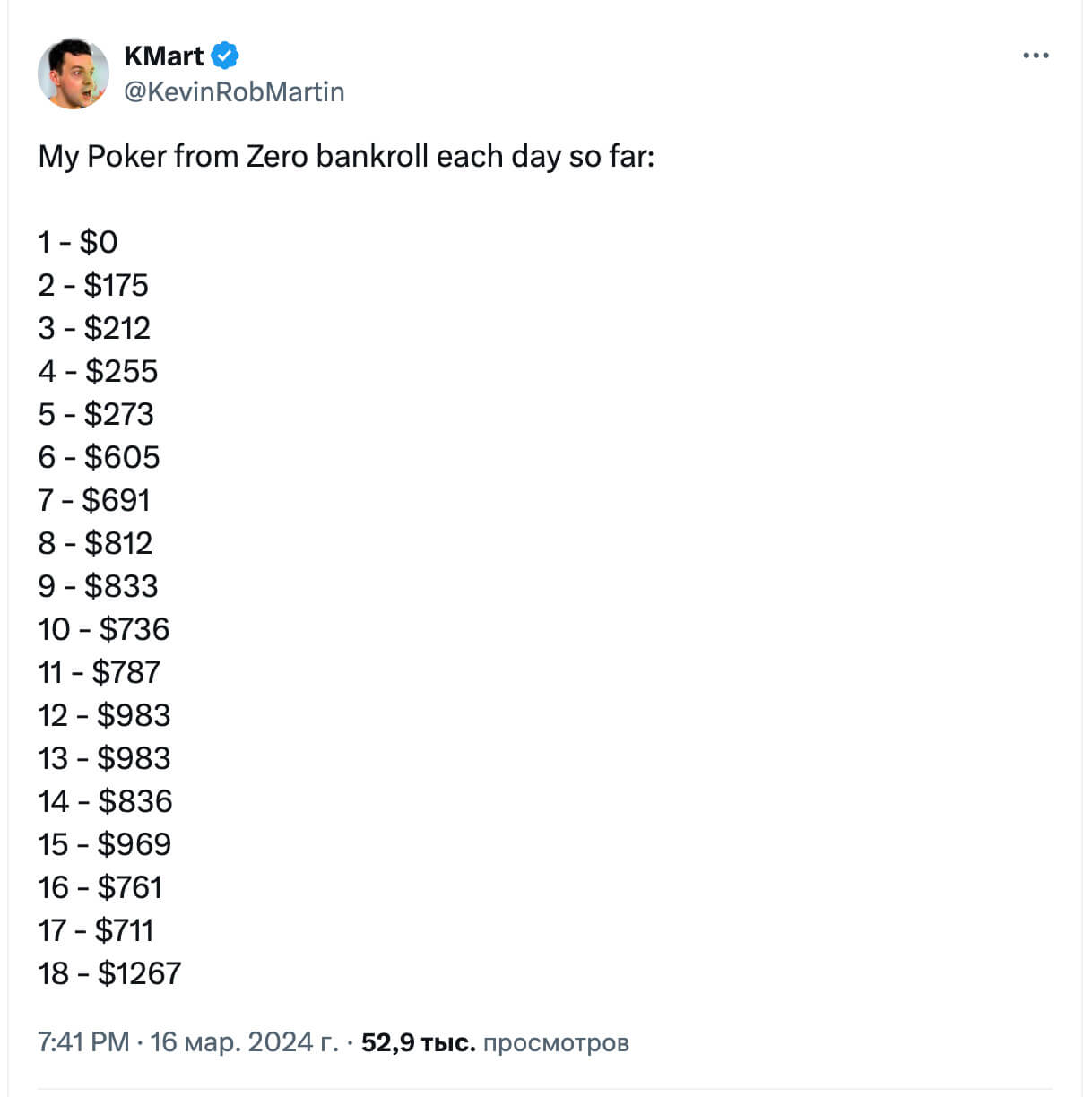
Task: Select the day 2 - $175 line
Action: tap(93, 285)
